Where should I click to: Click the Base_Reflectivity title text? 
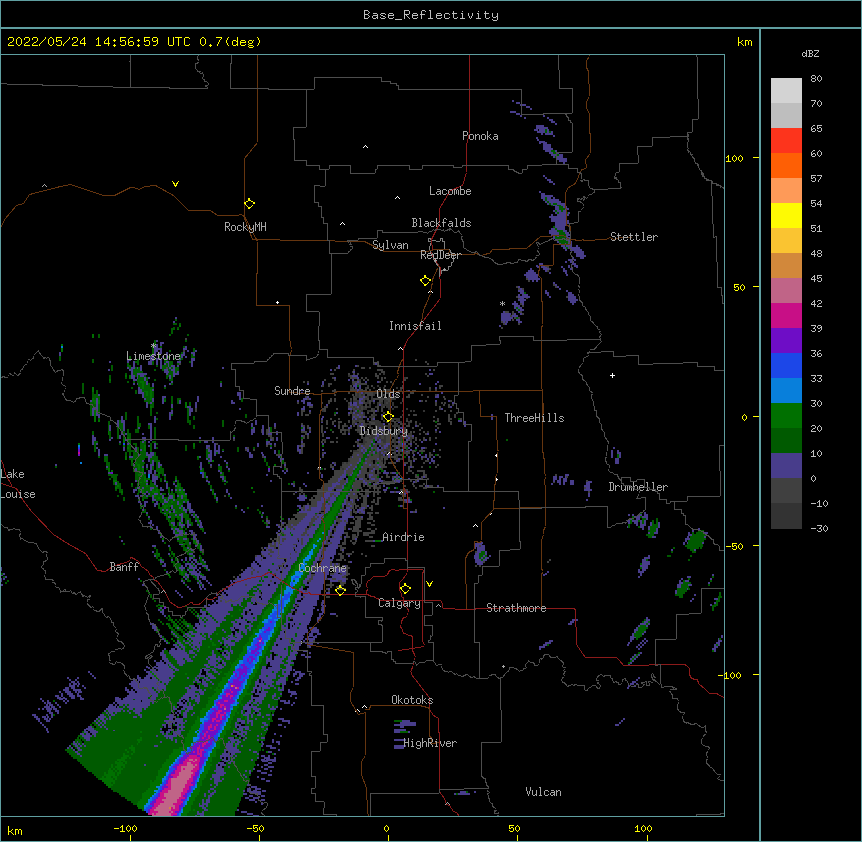coord(431,15)
